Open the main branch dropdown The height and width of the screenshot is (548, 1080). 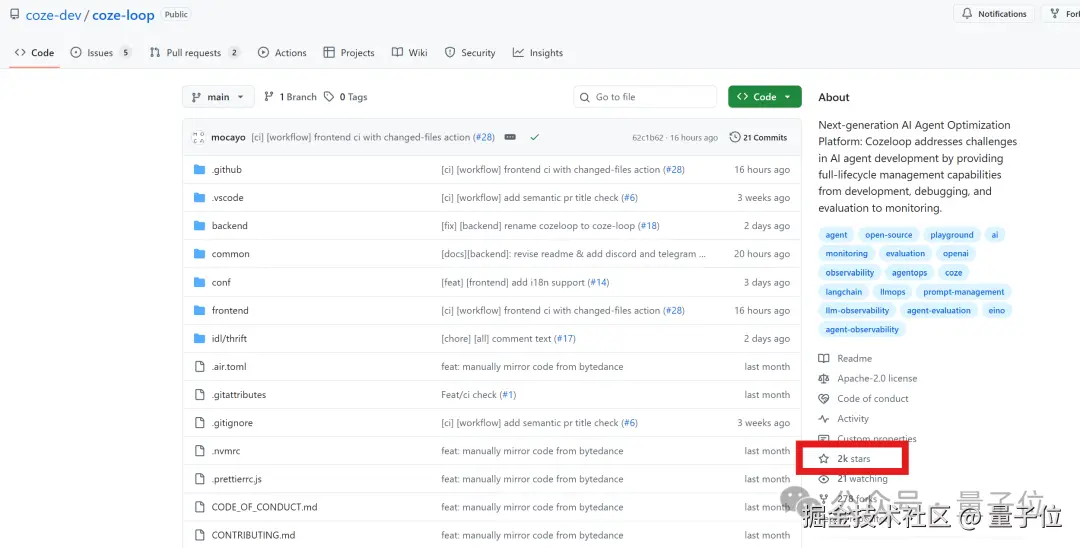[x=218, y=97]
